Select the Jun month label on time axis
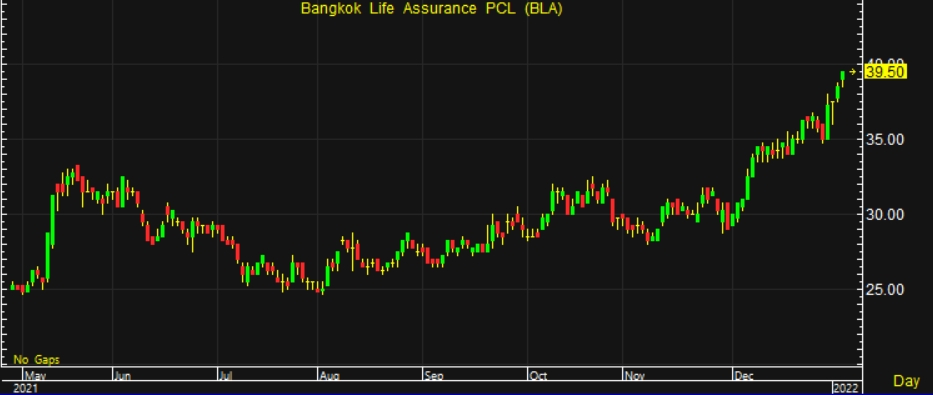The height and width of the screenshot is (395, 933). pyautogui.click(x=123, y=375)
